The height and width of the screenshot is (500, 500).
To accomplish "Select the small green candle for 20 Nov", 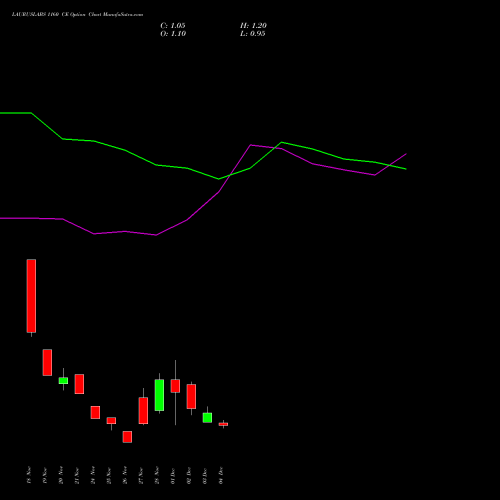I will 63,380.
